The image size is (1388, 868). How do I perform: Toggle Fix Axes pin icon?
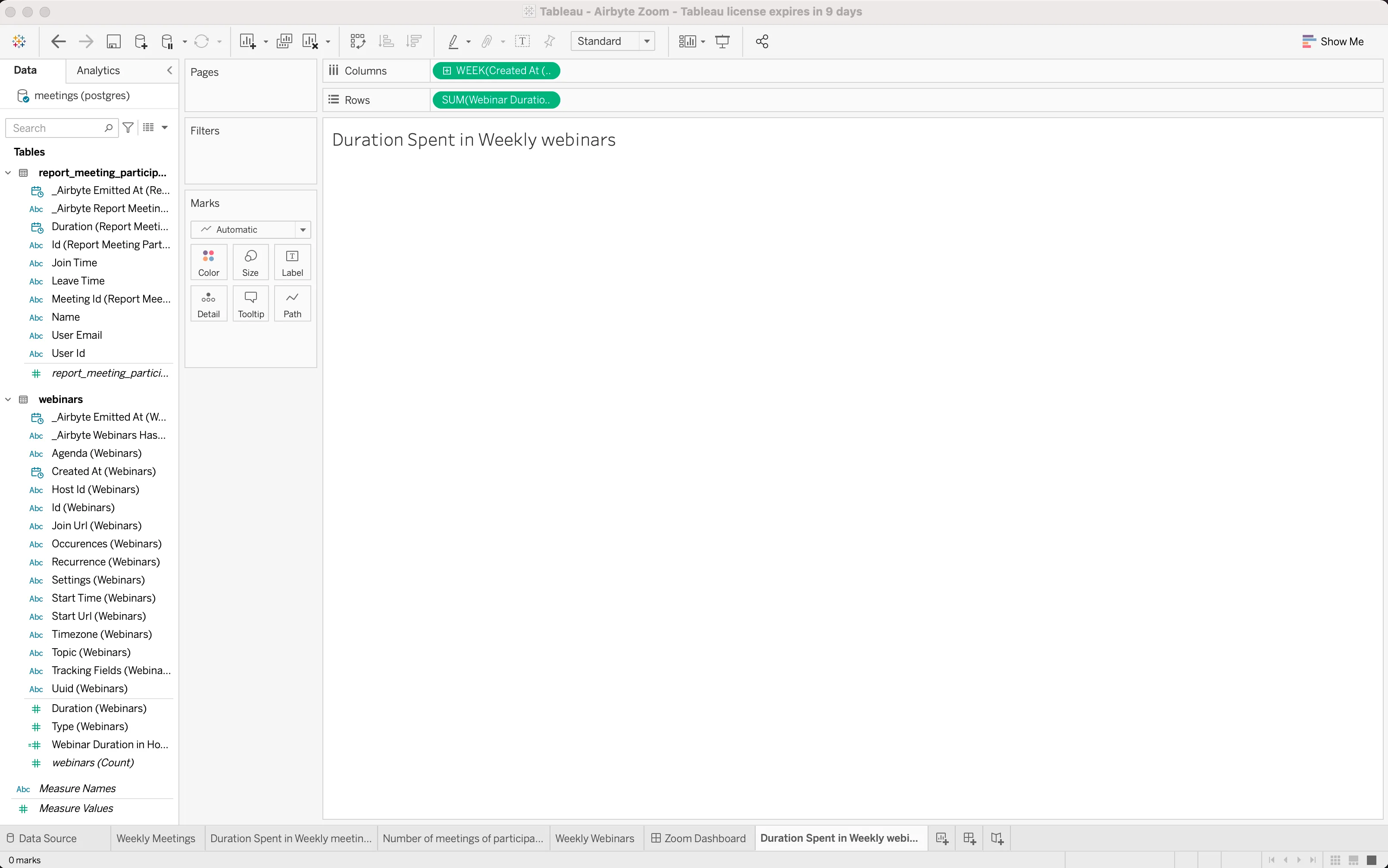[549, 41]
